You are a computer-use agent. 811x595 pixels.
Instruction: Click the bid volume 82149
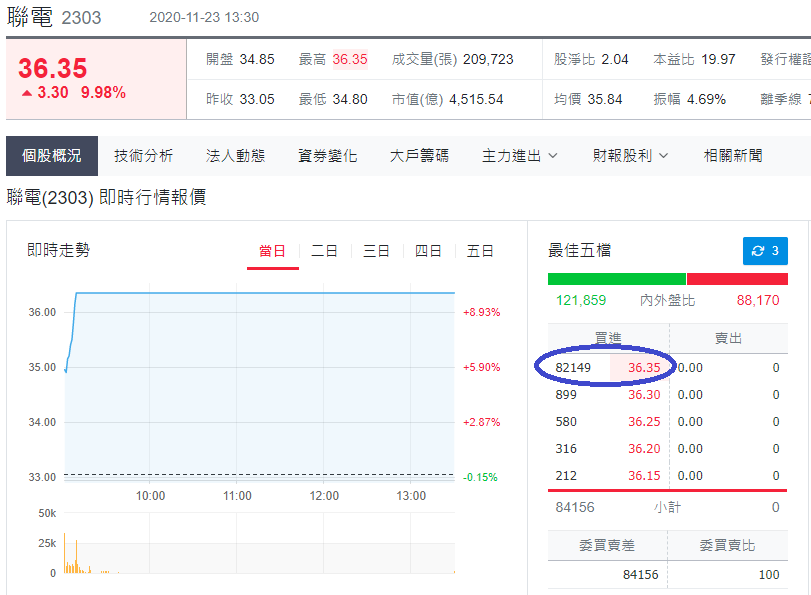click(x=573, y=368)
